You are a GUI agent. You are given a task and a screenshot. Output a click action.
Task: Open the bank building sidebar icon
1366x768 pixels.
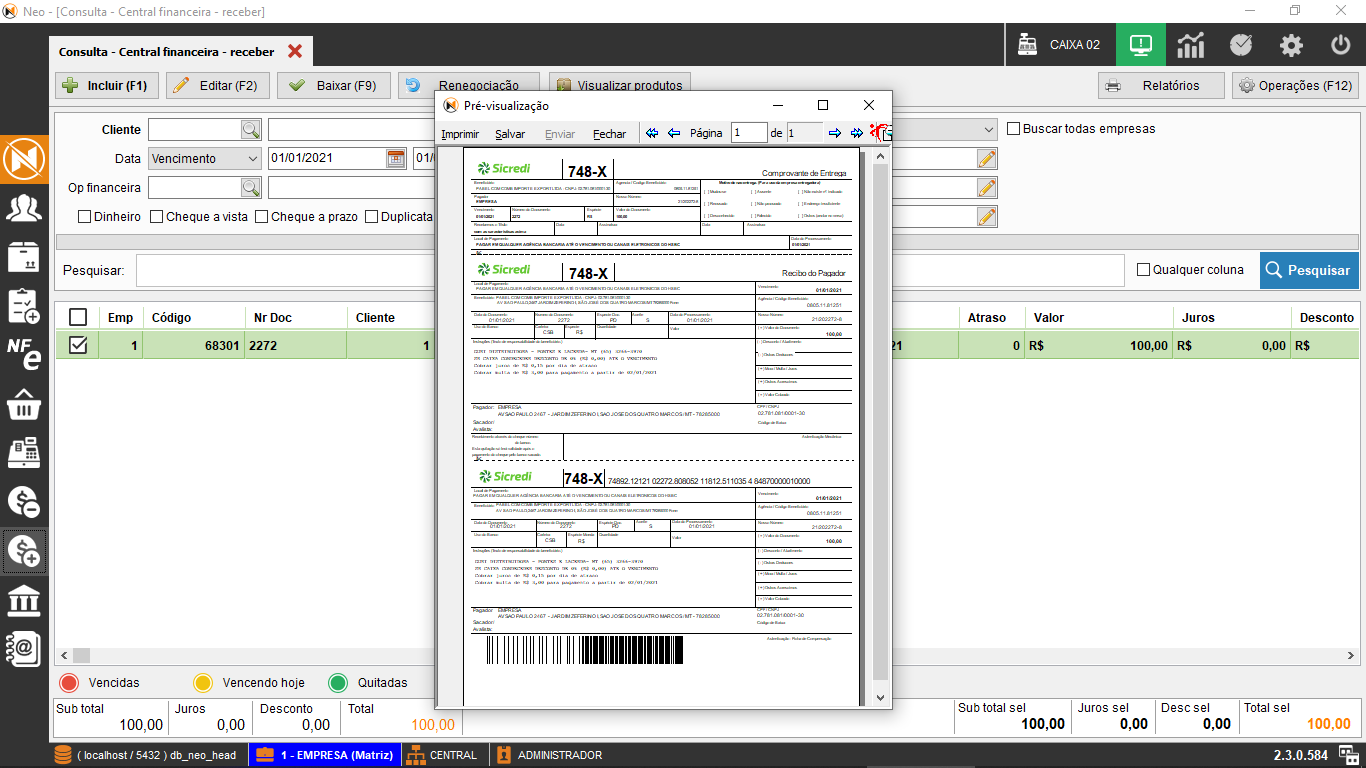pyautogui.click(x=23, y=600)
